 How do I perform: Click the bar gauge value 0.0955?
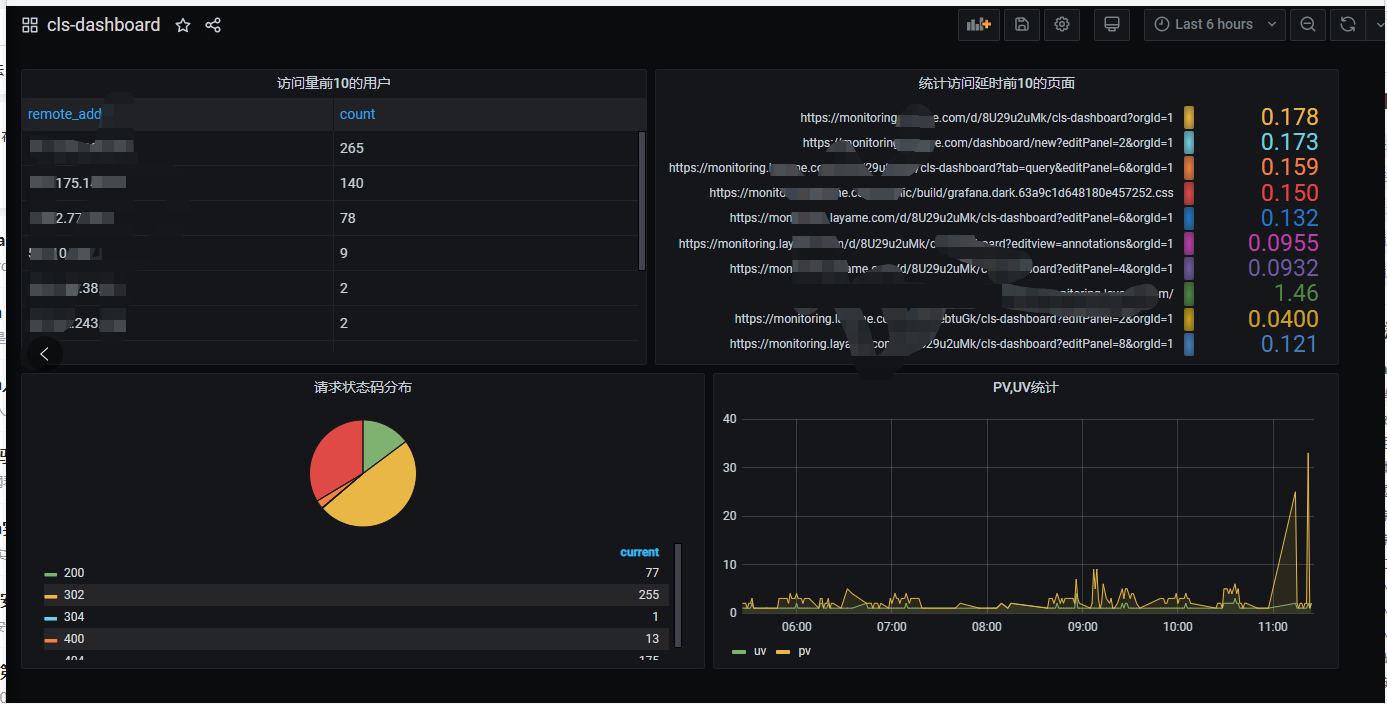click(1283, 243)
